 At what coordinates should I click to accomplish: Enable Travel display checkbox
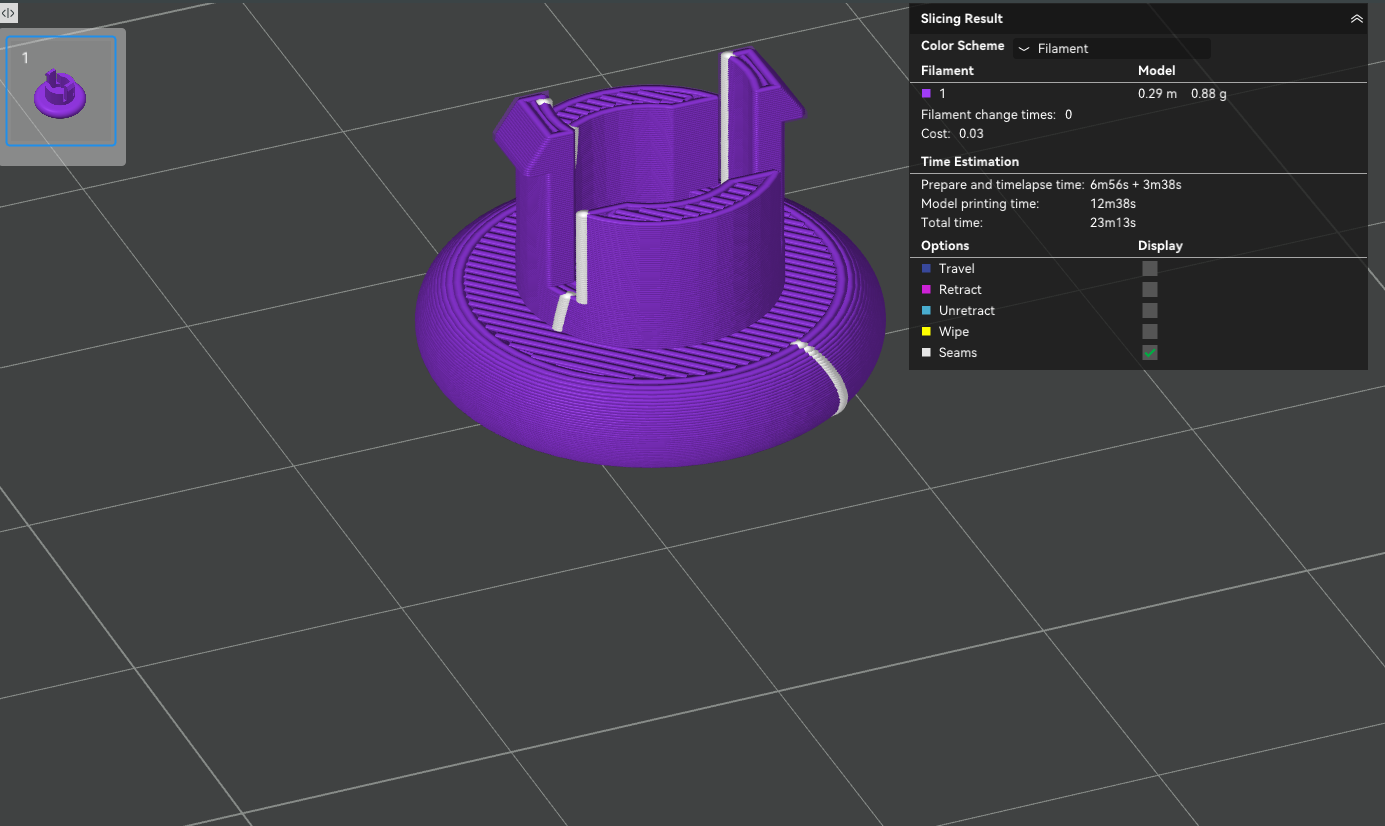tap(1150, 268)
